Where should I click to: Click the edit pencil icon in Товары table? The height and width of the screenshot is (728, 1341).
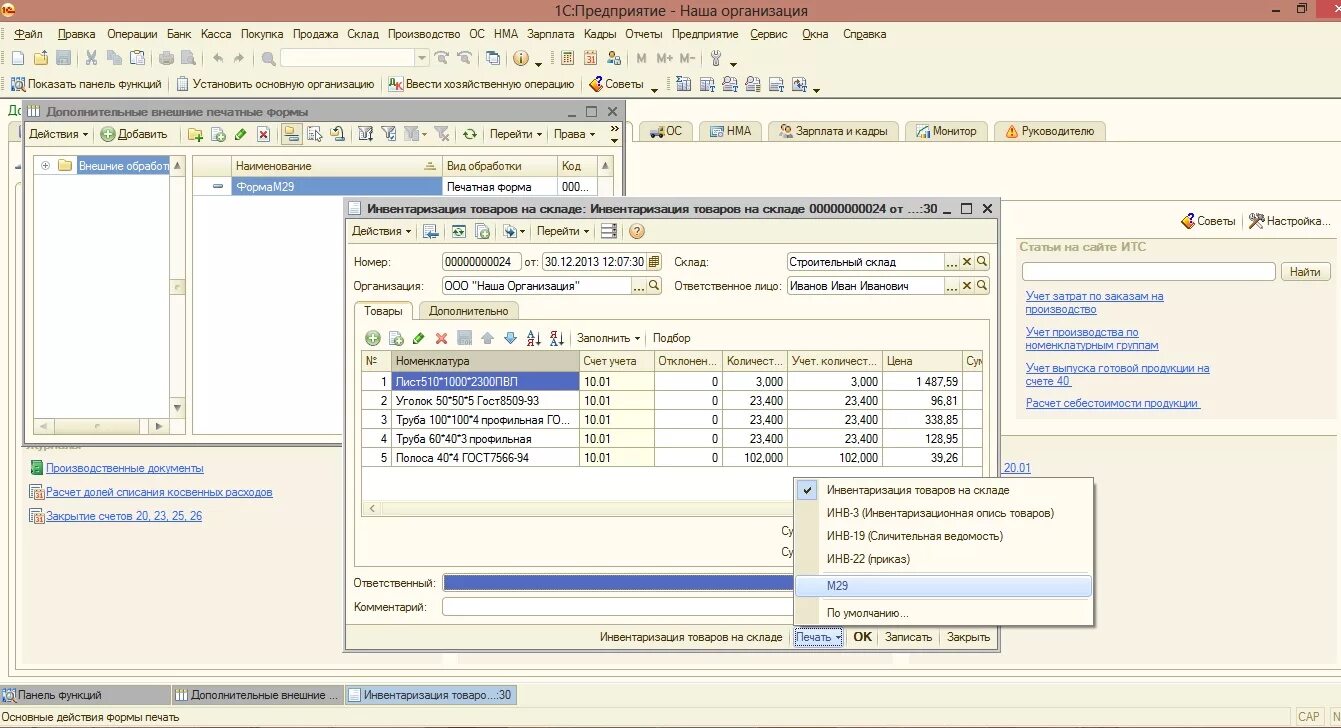[418, 338]
